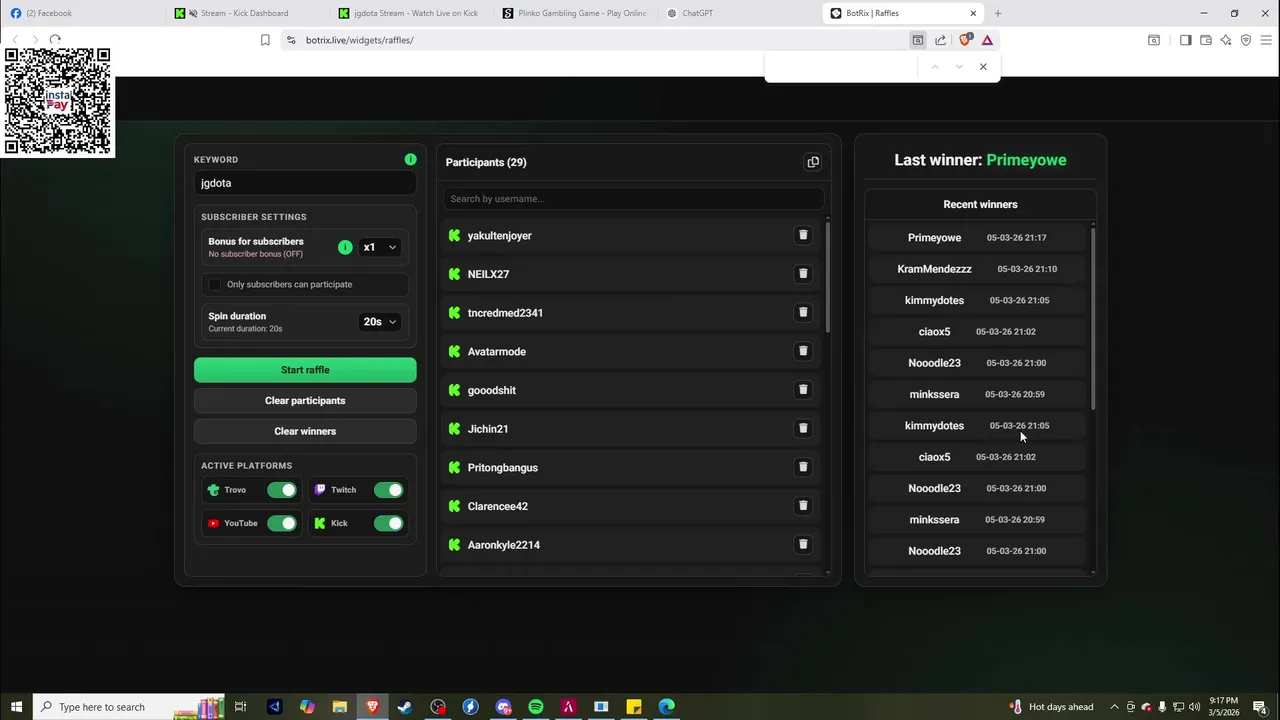Bookmark this page with bookmark icon
This screenshot has height=720, width=1280.
(x=265, y=40)
